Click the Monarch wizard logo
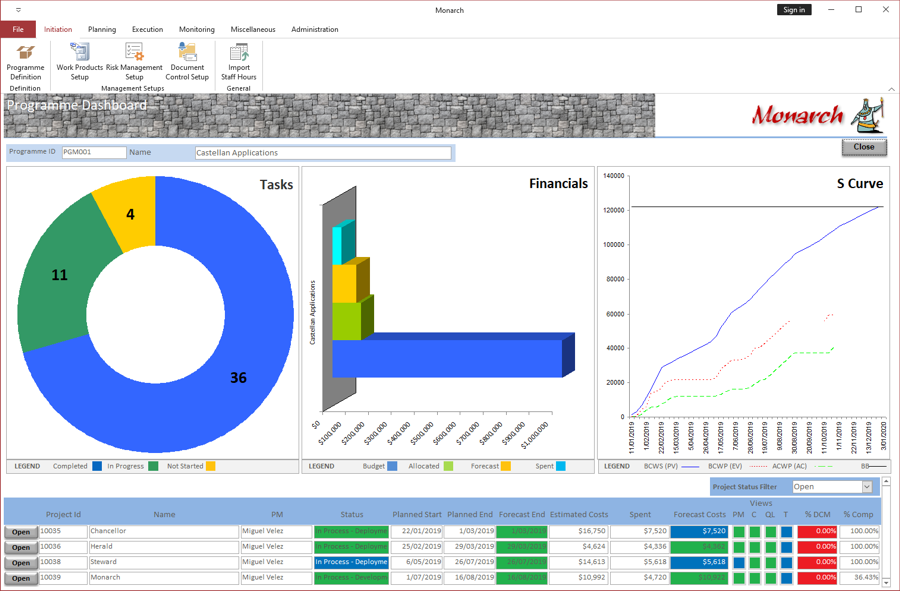 [x=867, y=116]
